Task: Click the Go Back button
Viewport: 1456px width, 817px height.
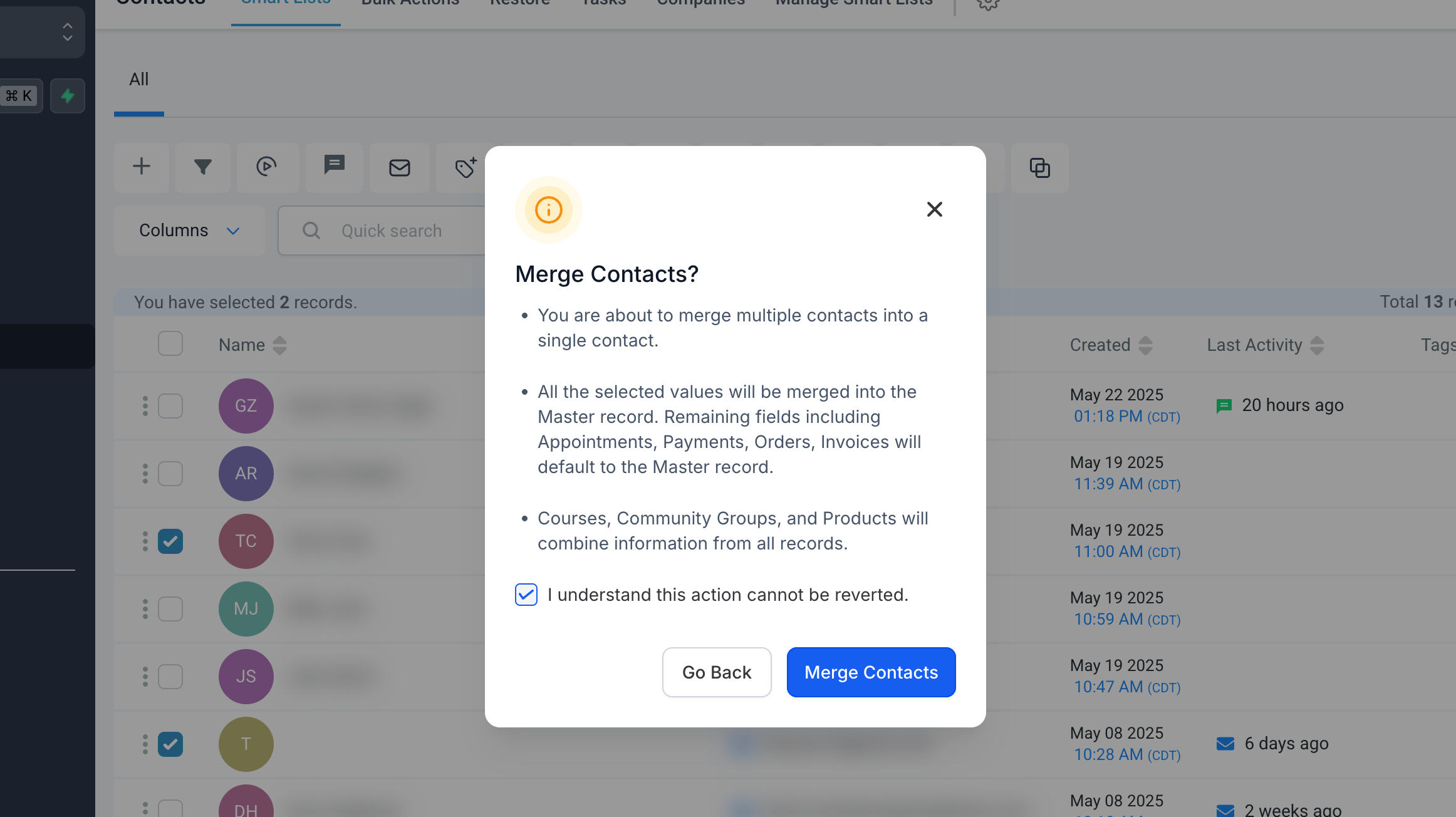Action: coord(717,672)
